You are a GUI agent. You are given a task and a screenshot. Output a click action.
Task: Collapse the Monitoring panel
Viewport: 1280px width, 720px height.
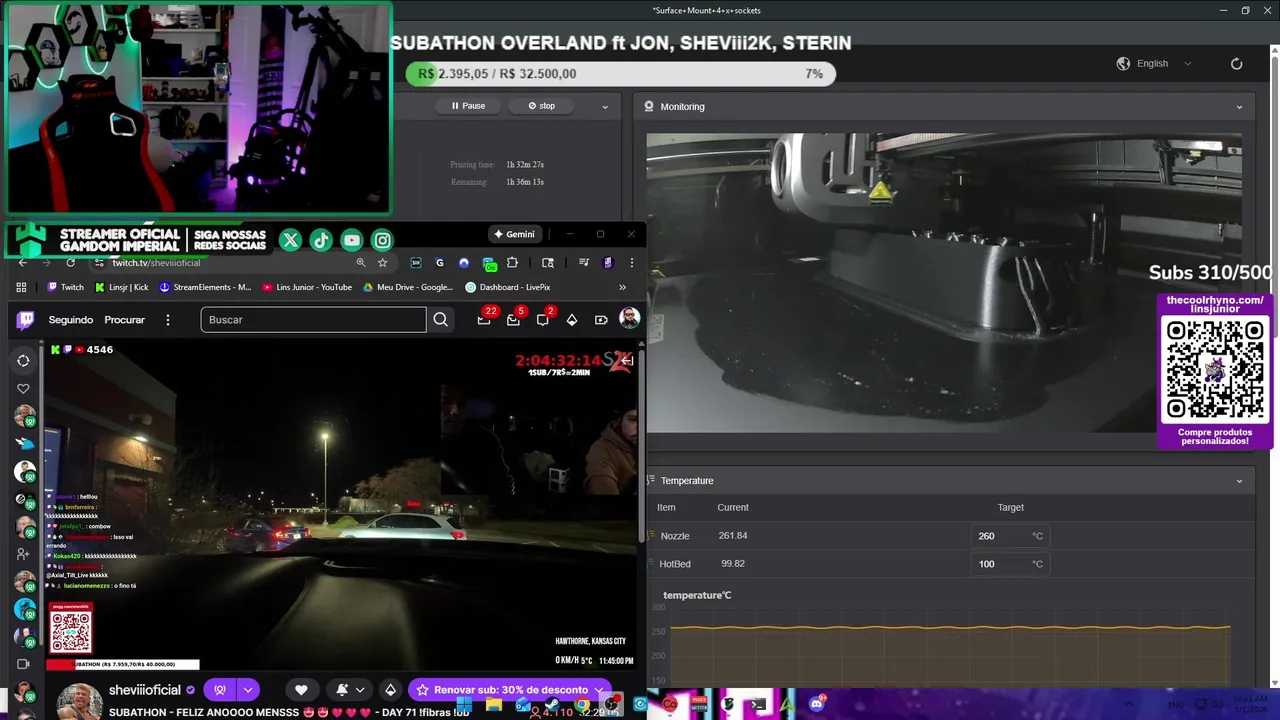(x=1239, y=107)
